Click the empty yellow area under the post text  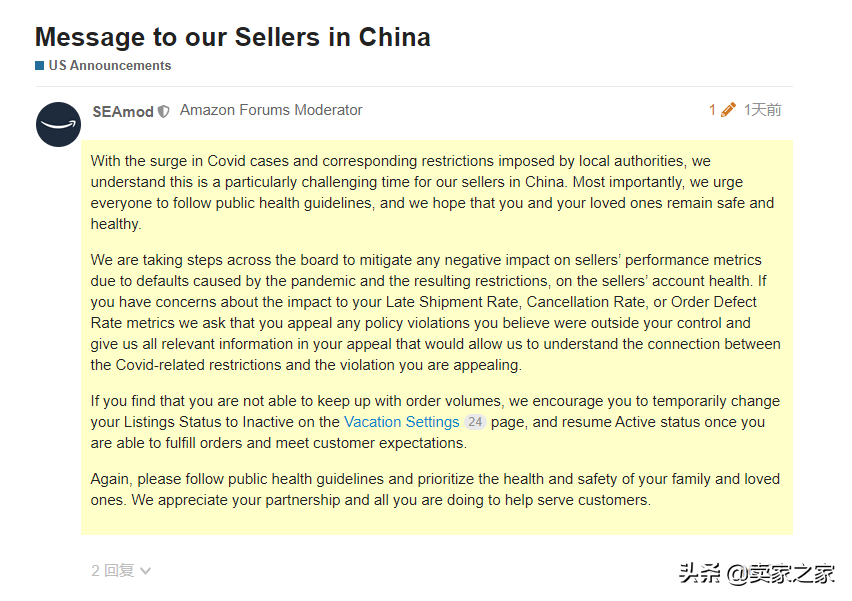[x=437, y=522]
